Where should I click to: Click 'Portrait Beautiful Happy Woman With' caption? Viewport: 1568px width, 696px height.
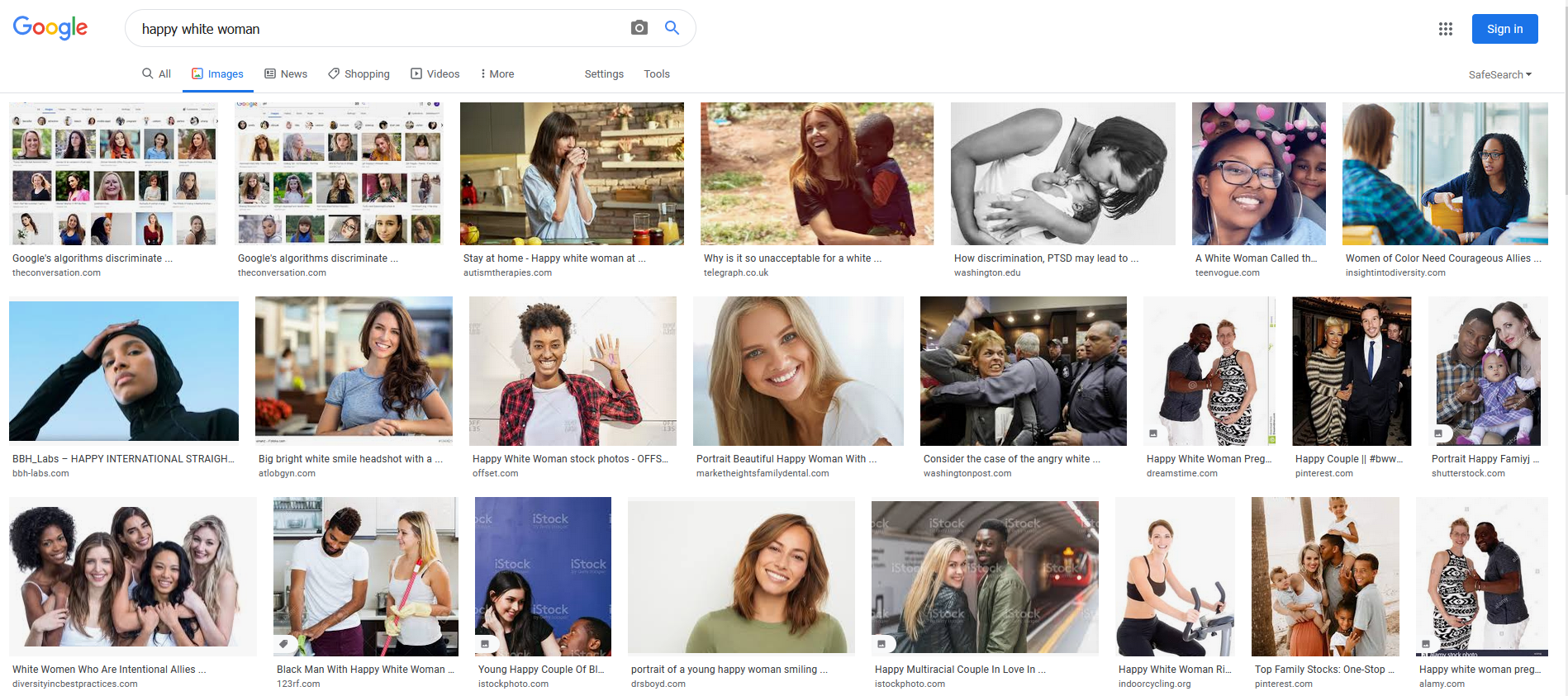coord(786,459)
